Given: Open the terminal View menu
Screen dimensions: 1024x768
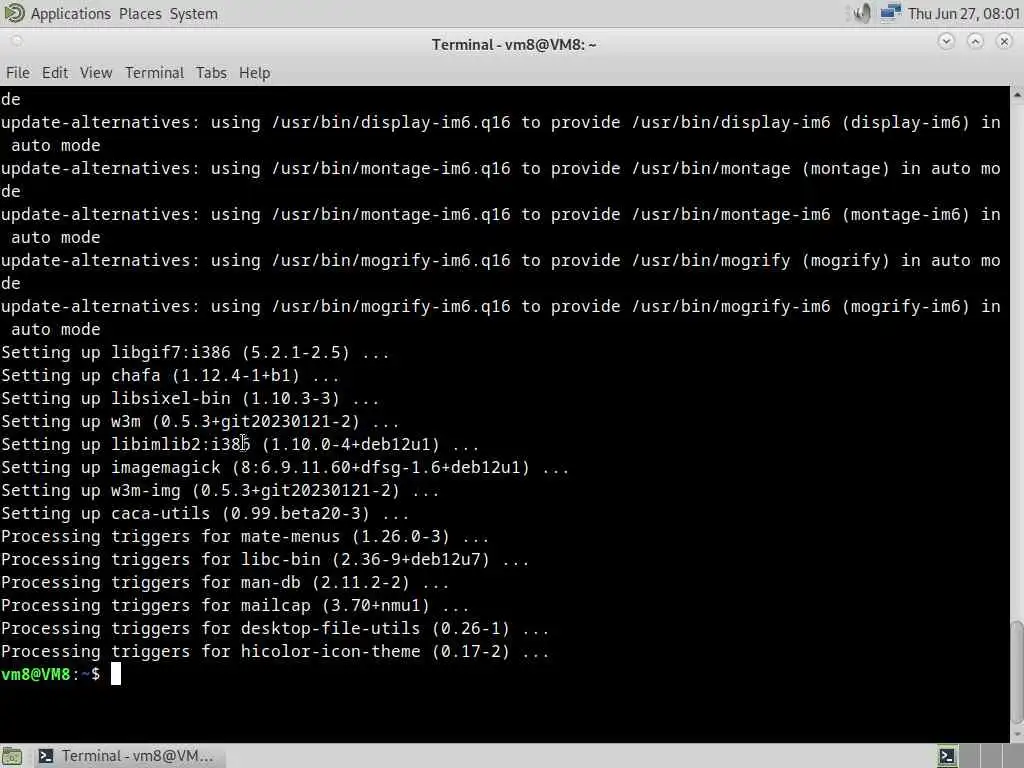Looking at the screenshot, I should [x=96, y=72].
